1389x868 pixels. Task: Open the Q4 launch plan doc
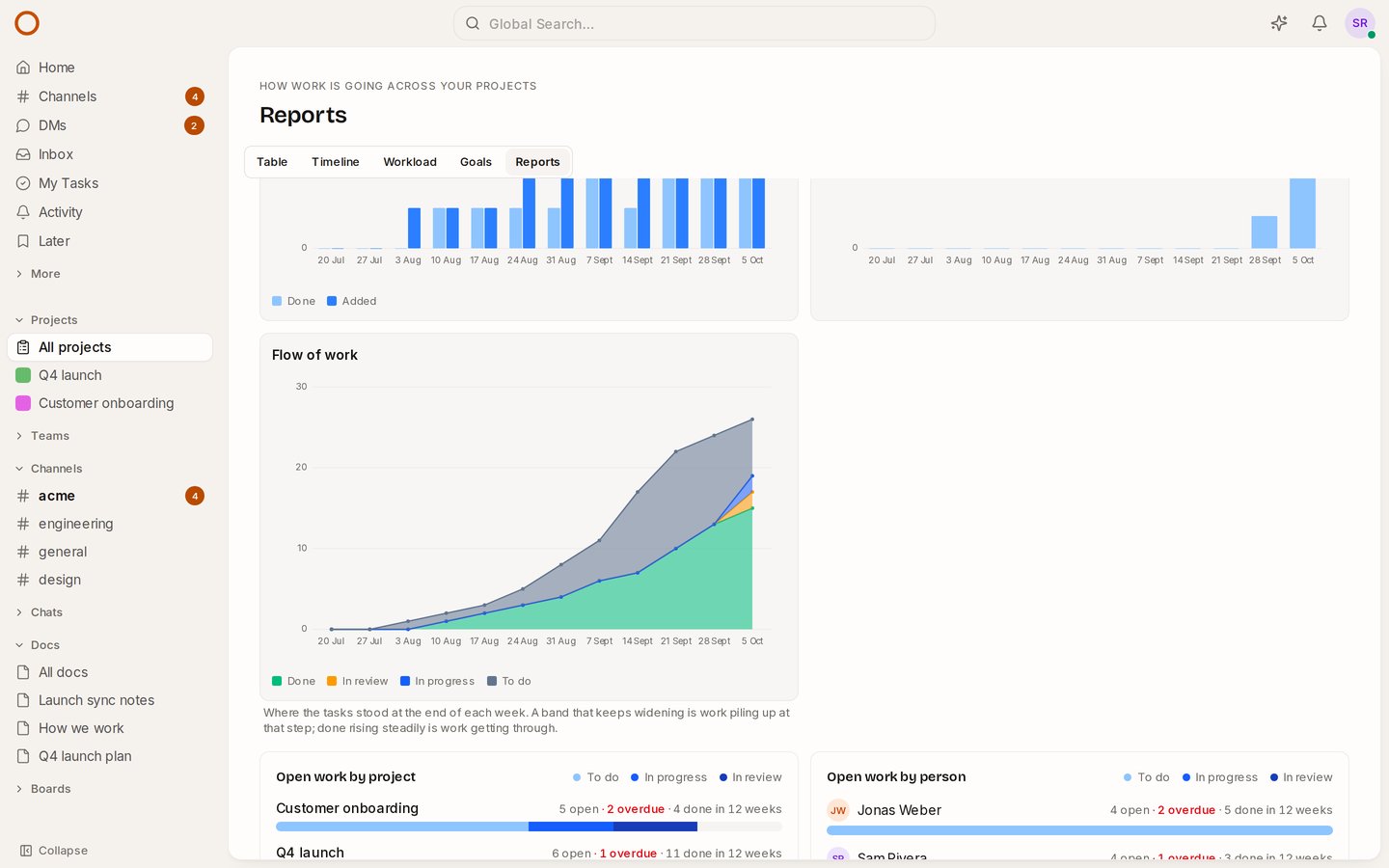(110, 756)
